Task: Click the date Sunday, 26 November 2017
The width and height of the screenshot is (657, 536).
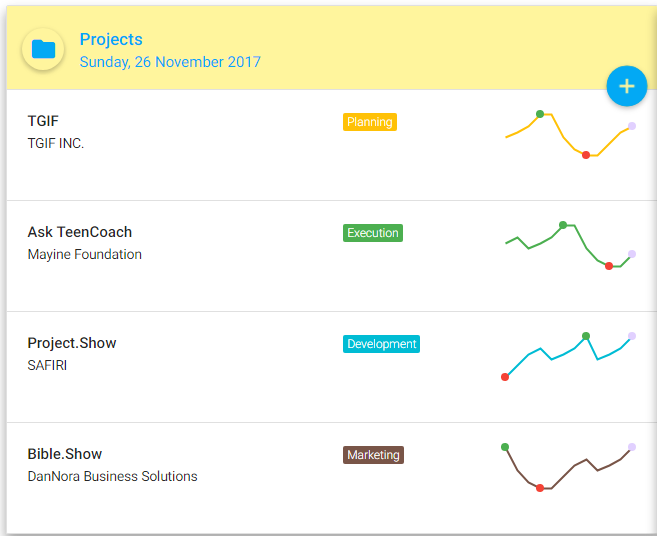Action: pos(170,62)
